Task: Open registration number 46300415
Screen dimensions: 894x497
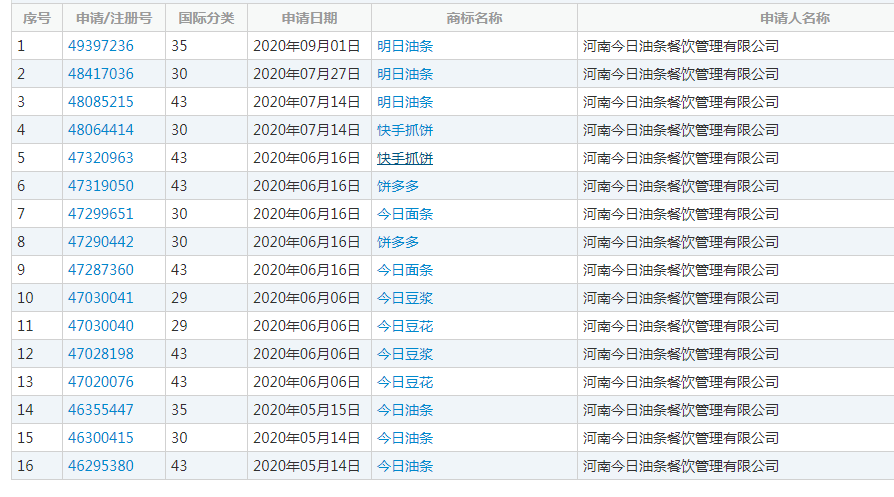Action: pyautogui.click(x=100, y=438)
